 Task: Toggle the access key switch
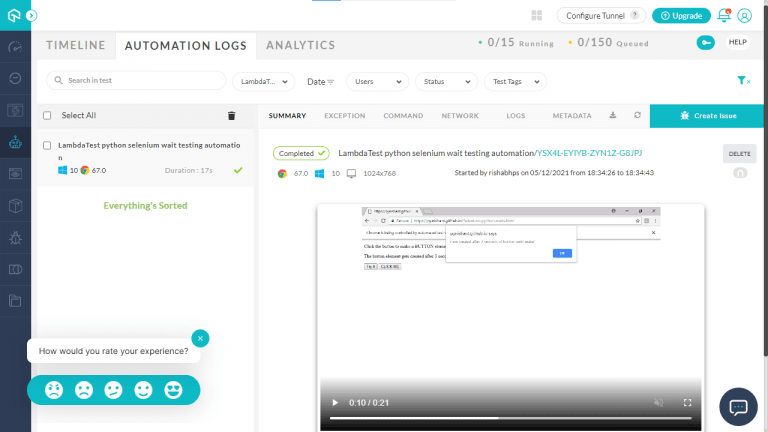(x=705, y=43)
